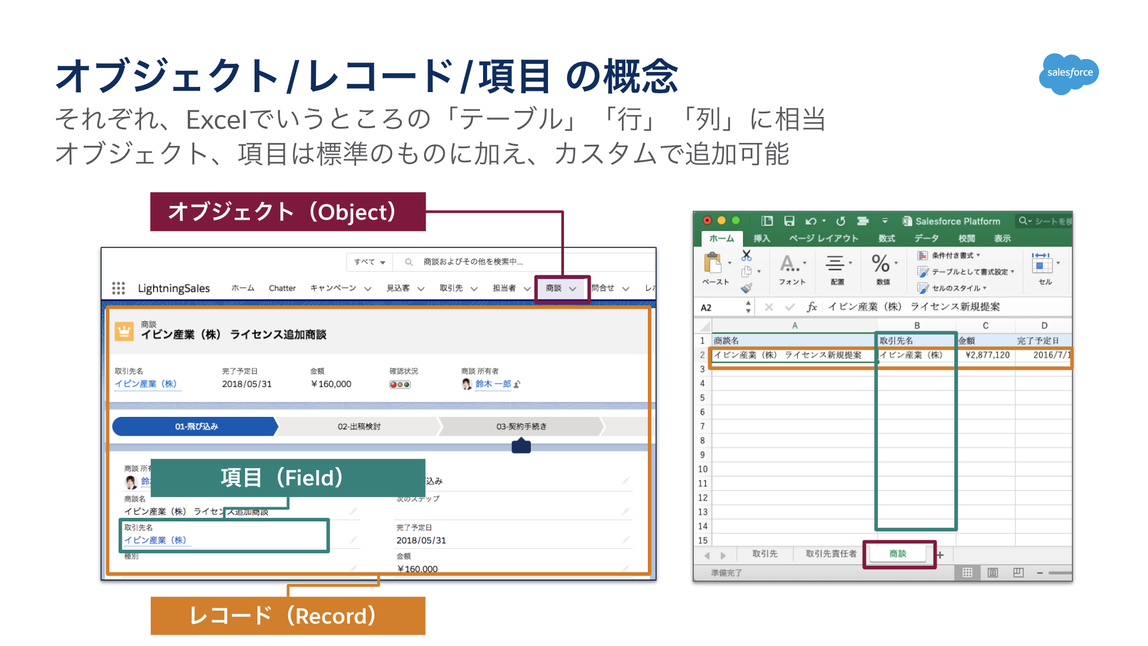Switch to Page Layout view in status bar
This screenshot has height=646, width=1148.
(x=993, y=573)
